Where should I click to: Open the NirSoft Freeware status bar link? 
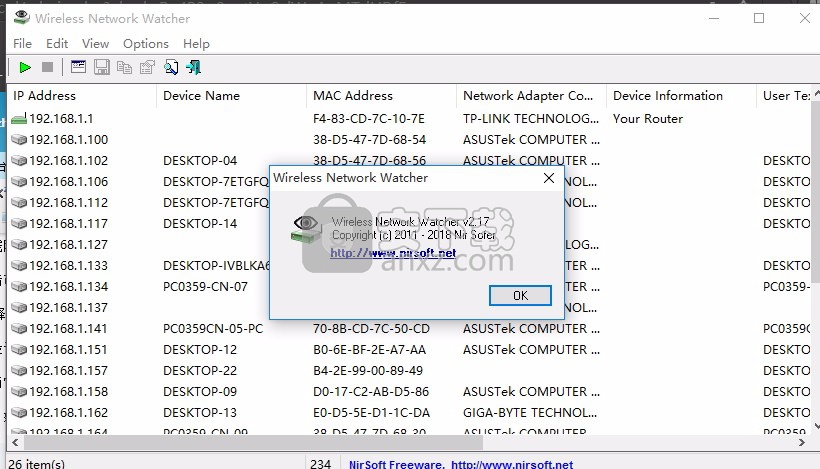tap(461, 464)
